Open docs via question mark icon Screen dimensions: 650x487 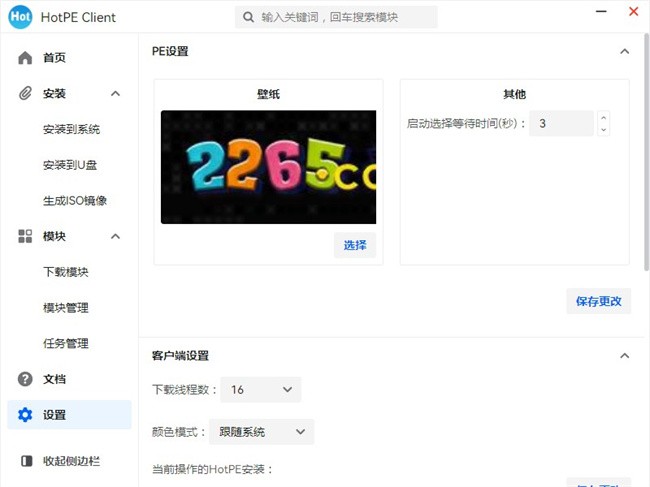[x=25, y=379]
